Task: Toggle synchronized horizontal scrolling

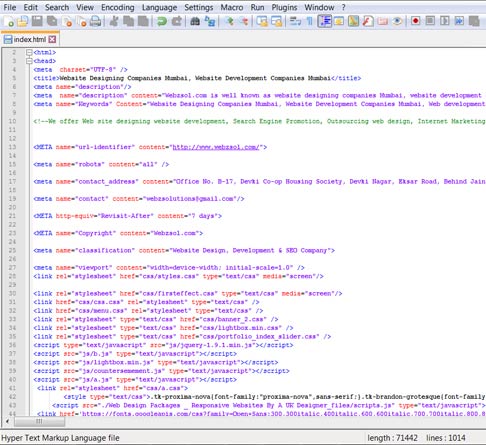Action: [x=276, y=22]
